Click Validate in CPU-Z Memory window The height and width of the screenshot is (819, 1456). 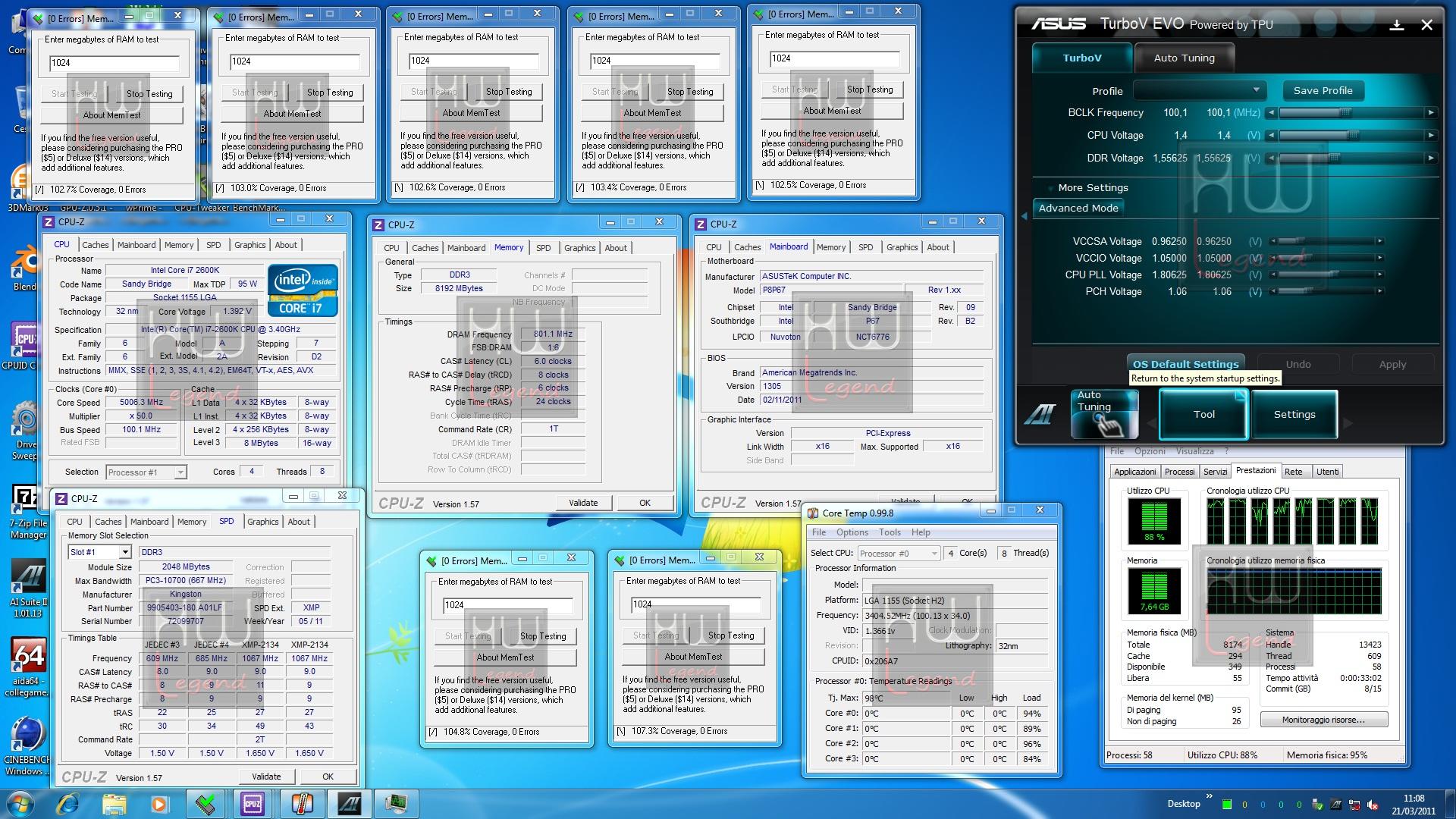click(x=583, y=503)
